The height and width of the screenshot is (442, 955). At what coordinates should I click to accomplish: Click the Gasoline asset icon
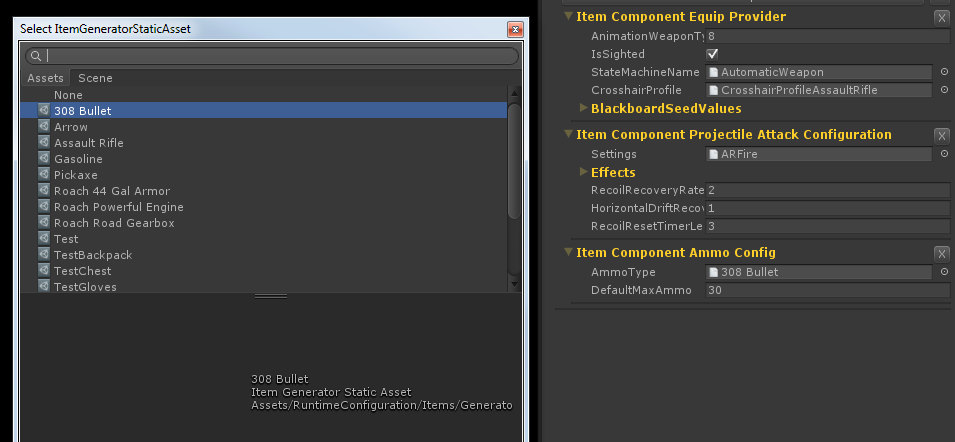tap(44, 159)
